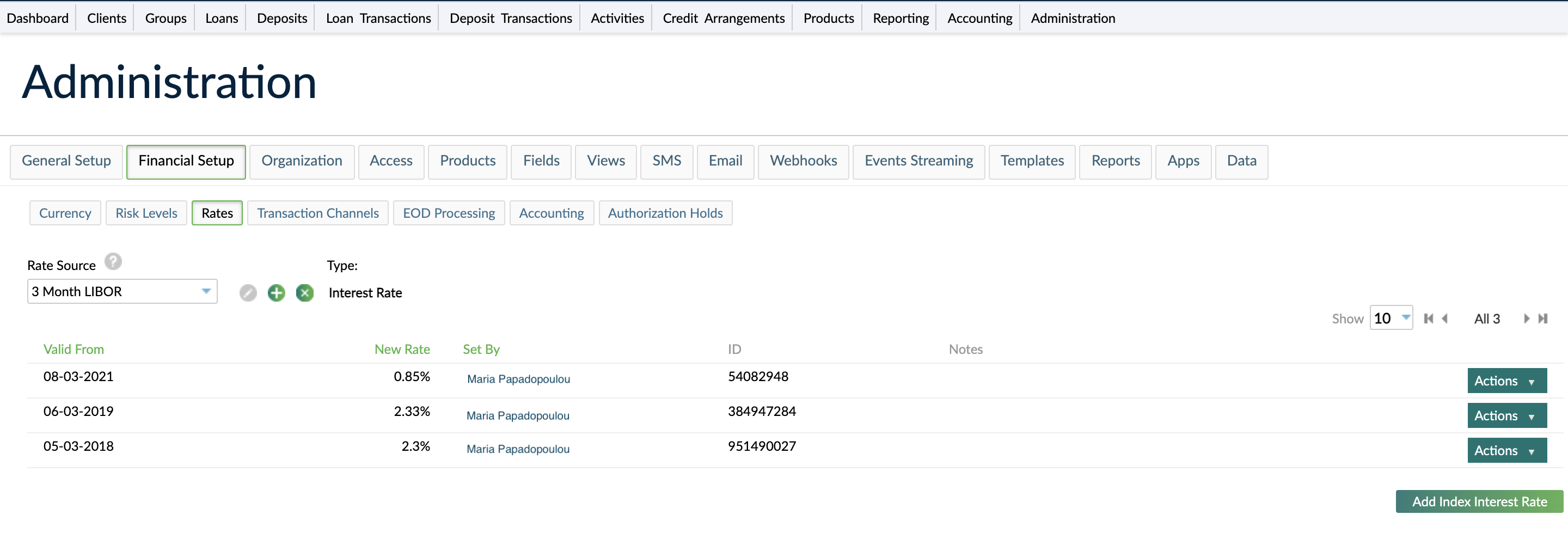
Task: Expand Actions for the 05-03-2018 rate
Action: click(1506, 450)
